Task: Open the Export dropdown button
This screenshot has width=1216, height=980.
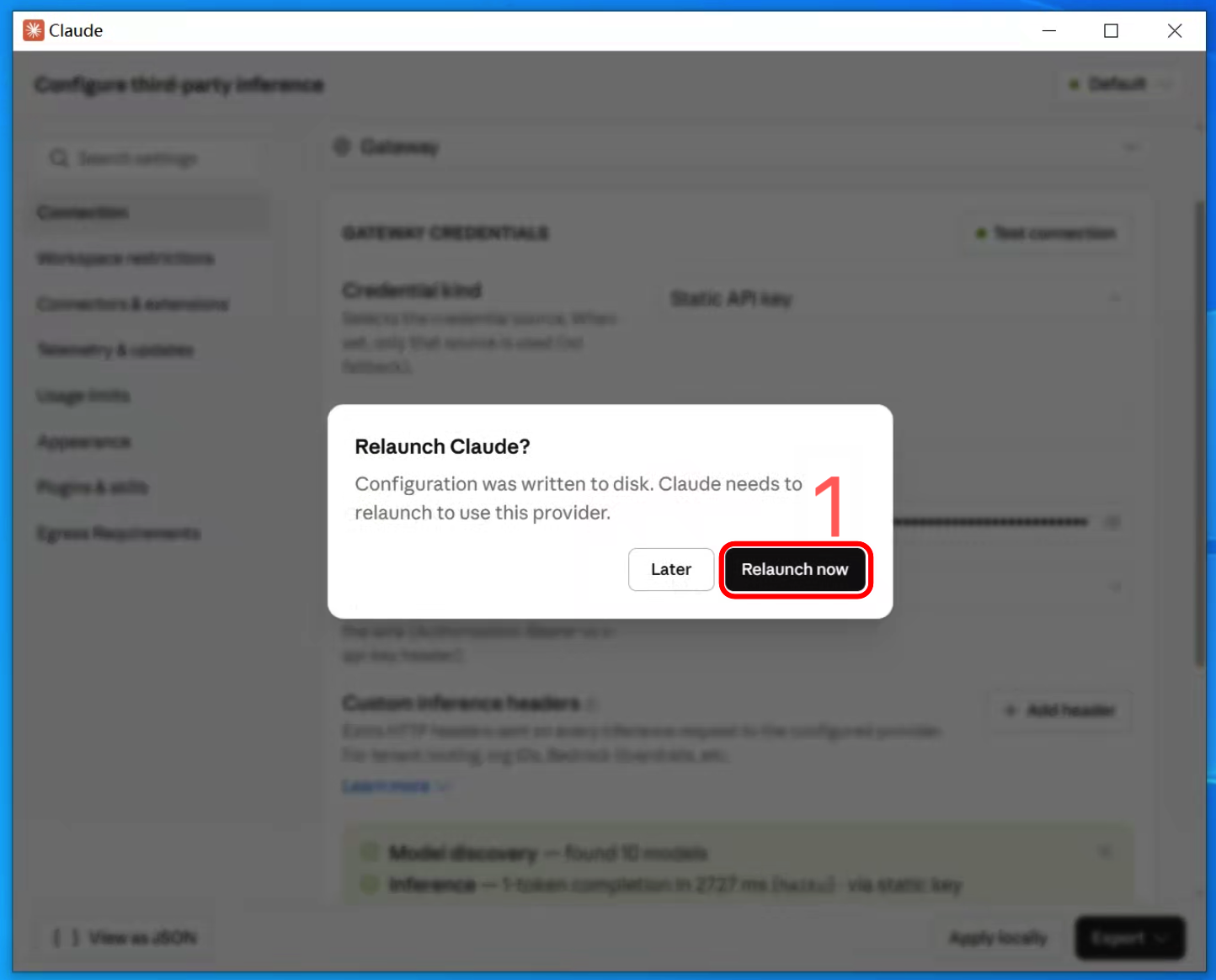Action: pos(1129,938)
